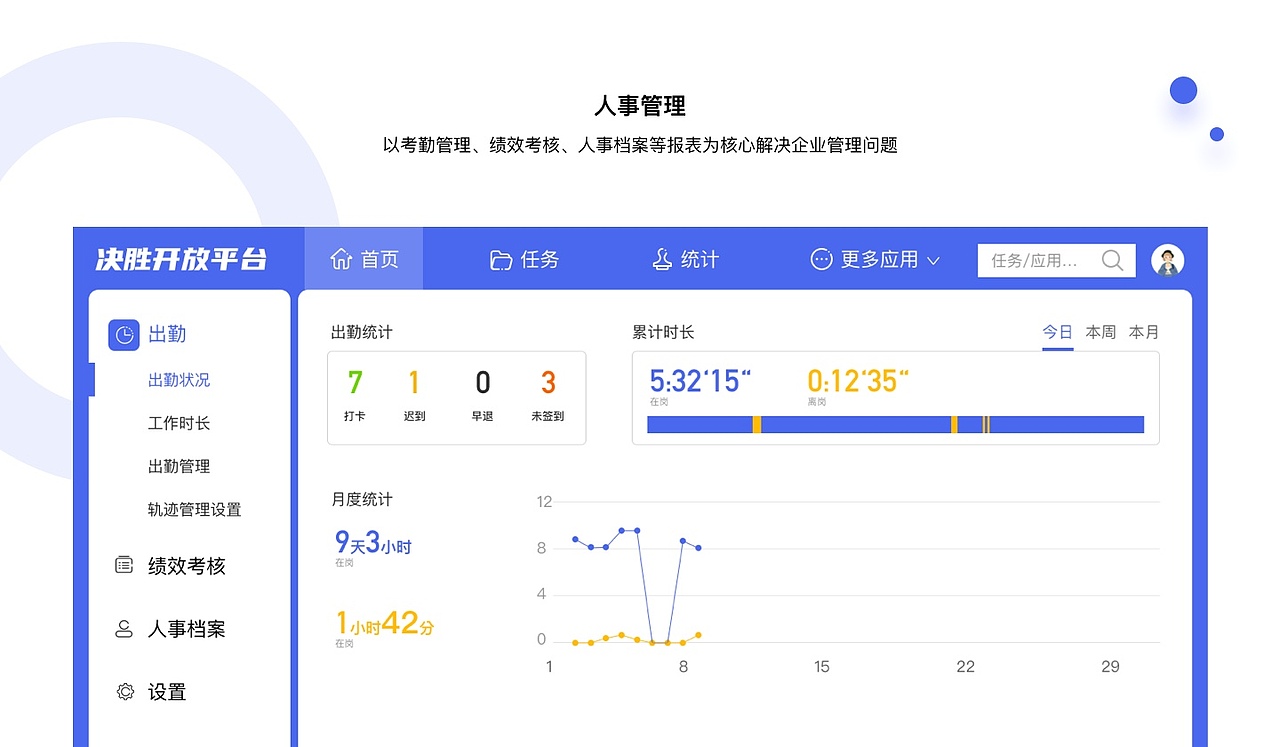The height and width of the screenshot is (747, 1280).
Task: Open 轨迹管理设置 from the sidebar
Action: 193,509
